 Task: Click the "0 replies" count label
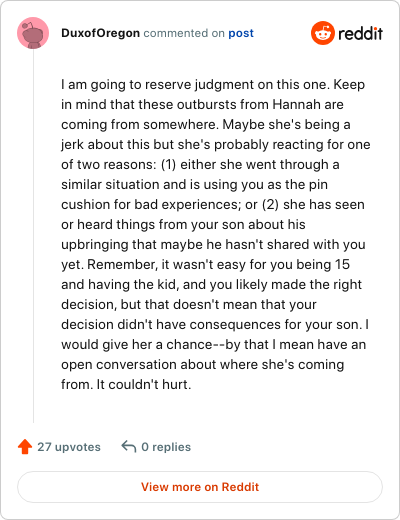[x=166, y=447]
